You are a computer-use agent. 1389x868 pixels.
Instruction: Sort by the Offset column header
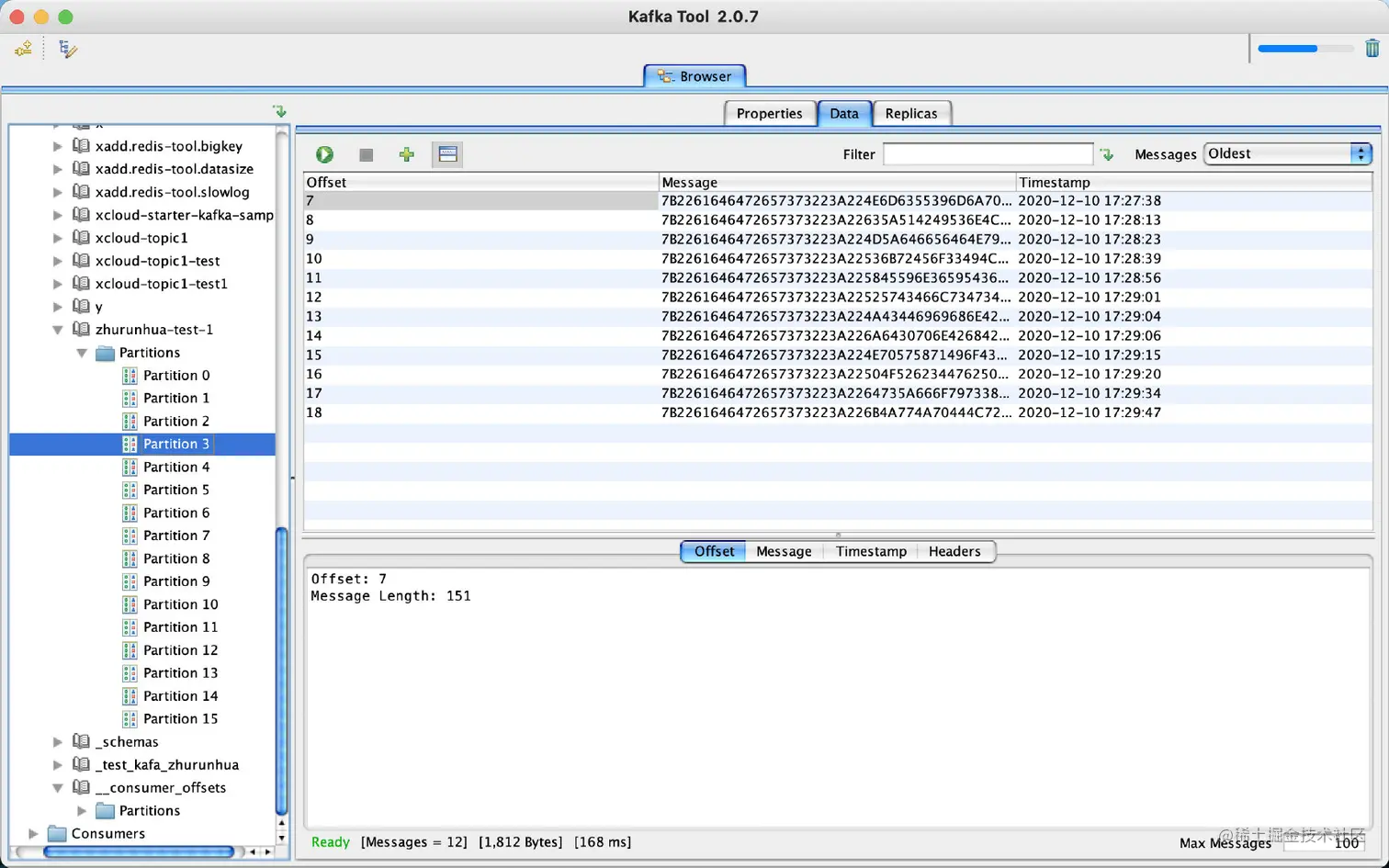click(x=481, y=182)
